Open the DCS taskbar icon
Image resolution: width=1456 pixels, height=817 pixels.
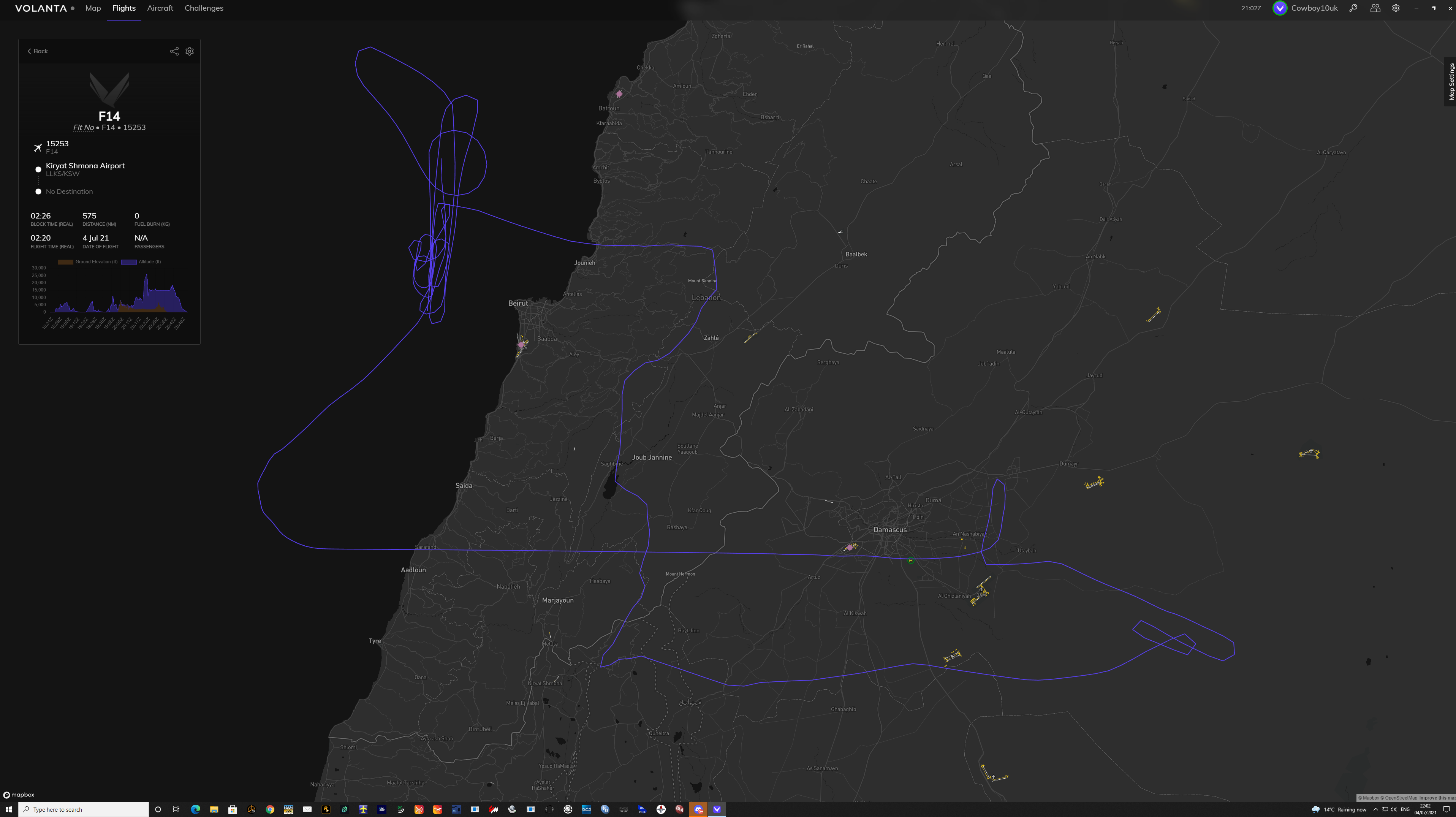pyautogui.click(x=587, y=810)
